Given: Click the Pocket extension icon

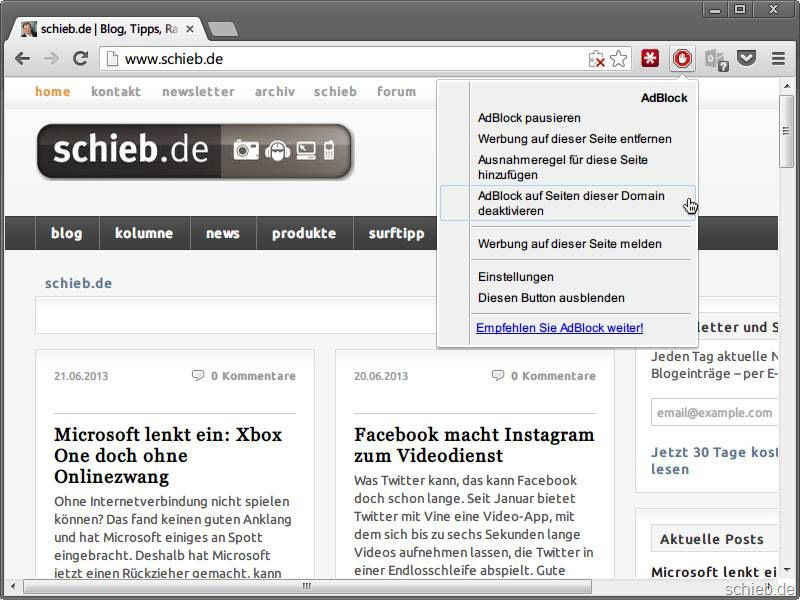Looking at the screenshot, I should [x=746, y=58].
